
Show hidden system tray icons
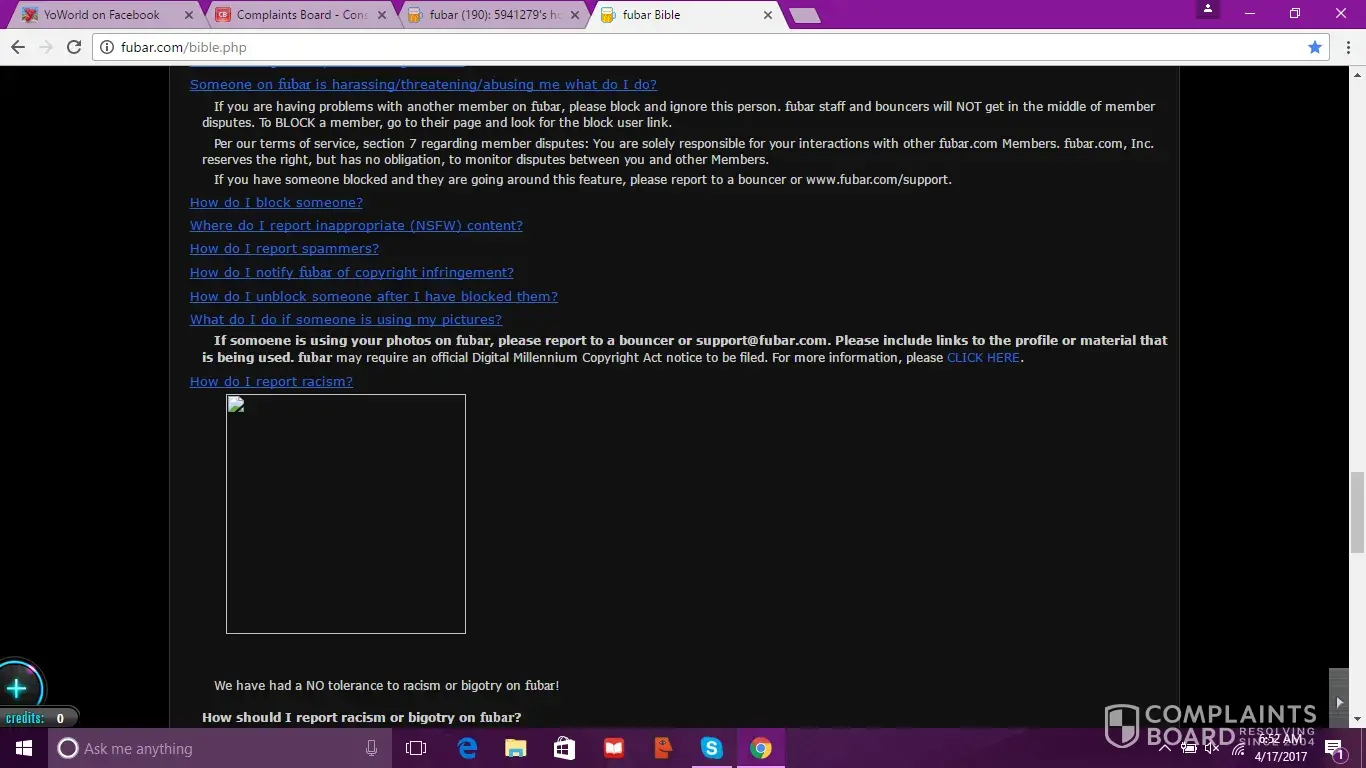point(1164,748)
